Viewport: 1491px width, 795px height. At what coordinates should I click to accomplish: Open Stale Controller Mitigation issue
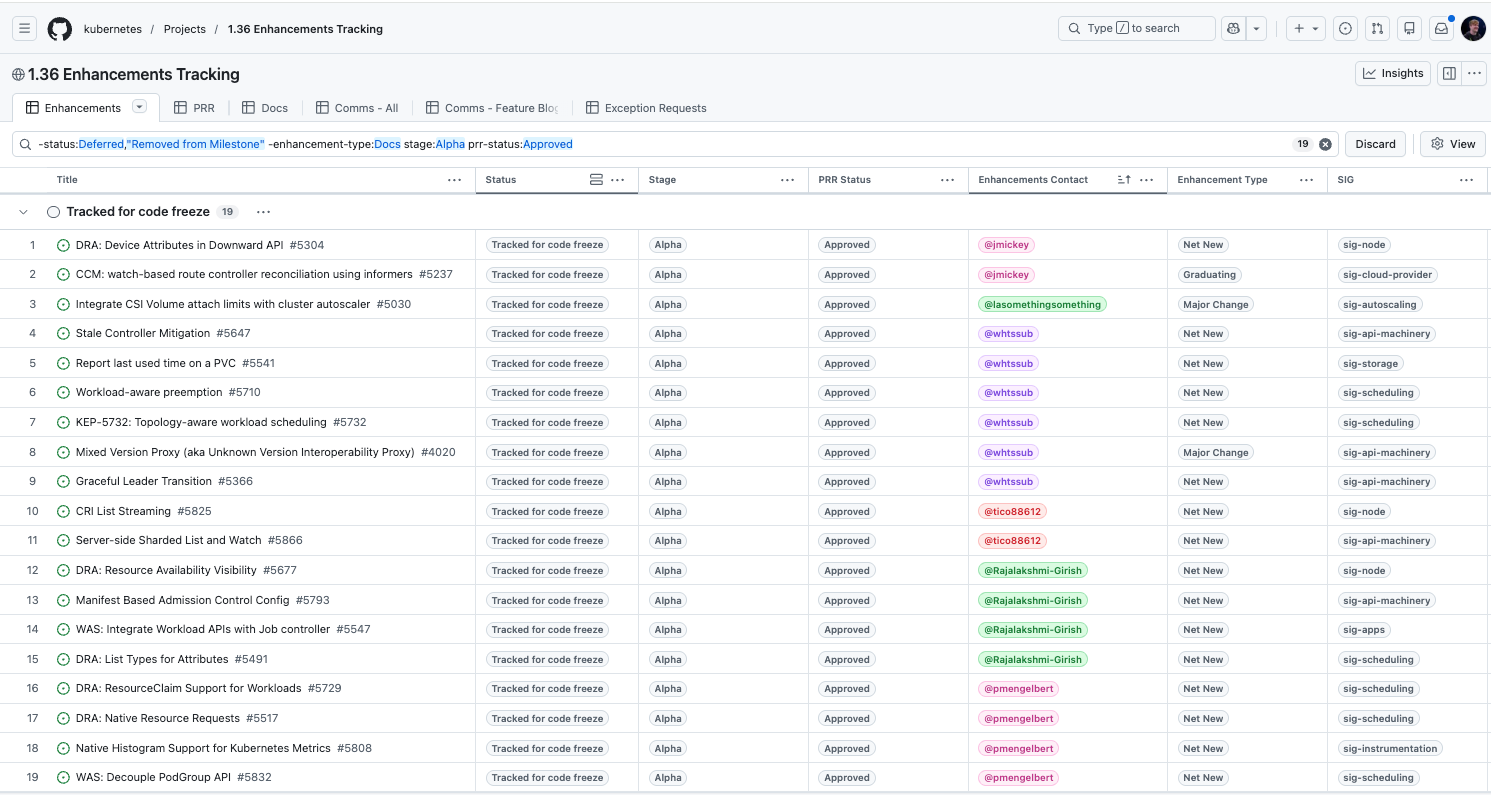click(x=143, y=334)
